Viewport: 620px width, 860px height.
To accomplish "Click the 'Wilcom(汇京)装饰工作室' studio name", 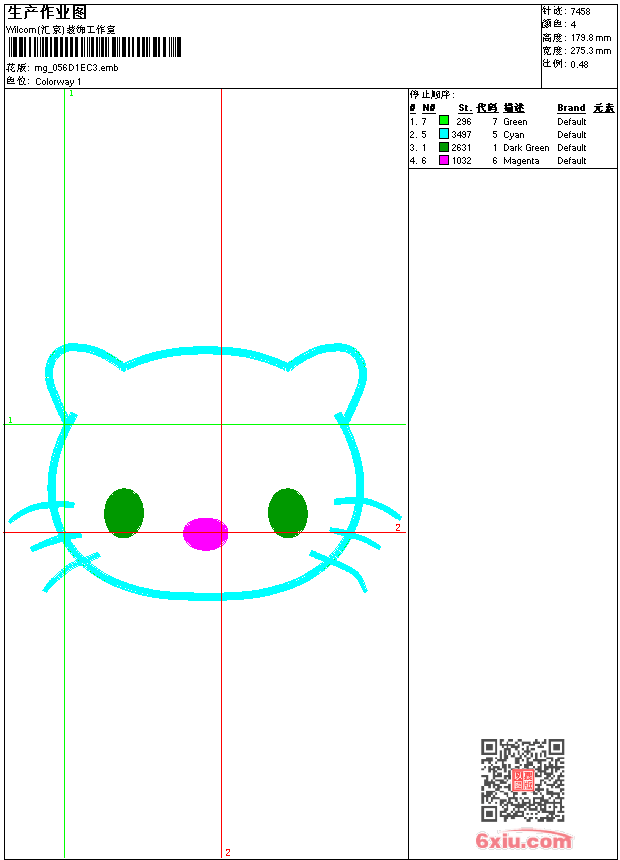I will pos(61,30).
